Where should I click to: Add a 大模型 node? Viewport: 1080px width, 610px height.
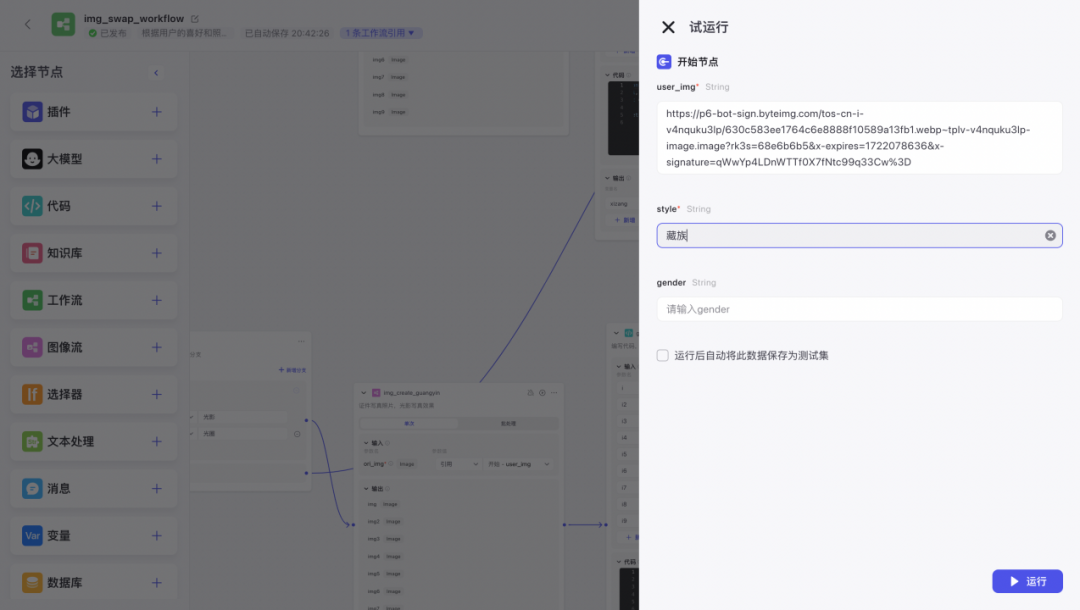coord(156,159)
